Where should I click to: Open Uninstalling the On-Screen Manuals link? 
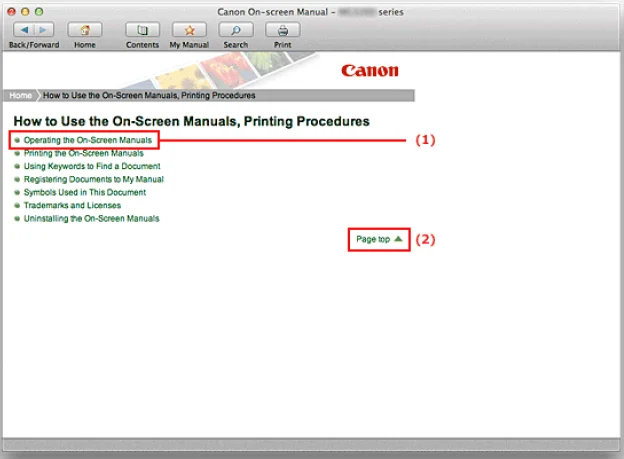pyautogui.click(x=91, y=219)
